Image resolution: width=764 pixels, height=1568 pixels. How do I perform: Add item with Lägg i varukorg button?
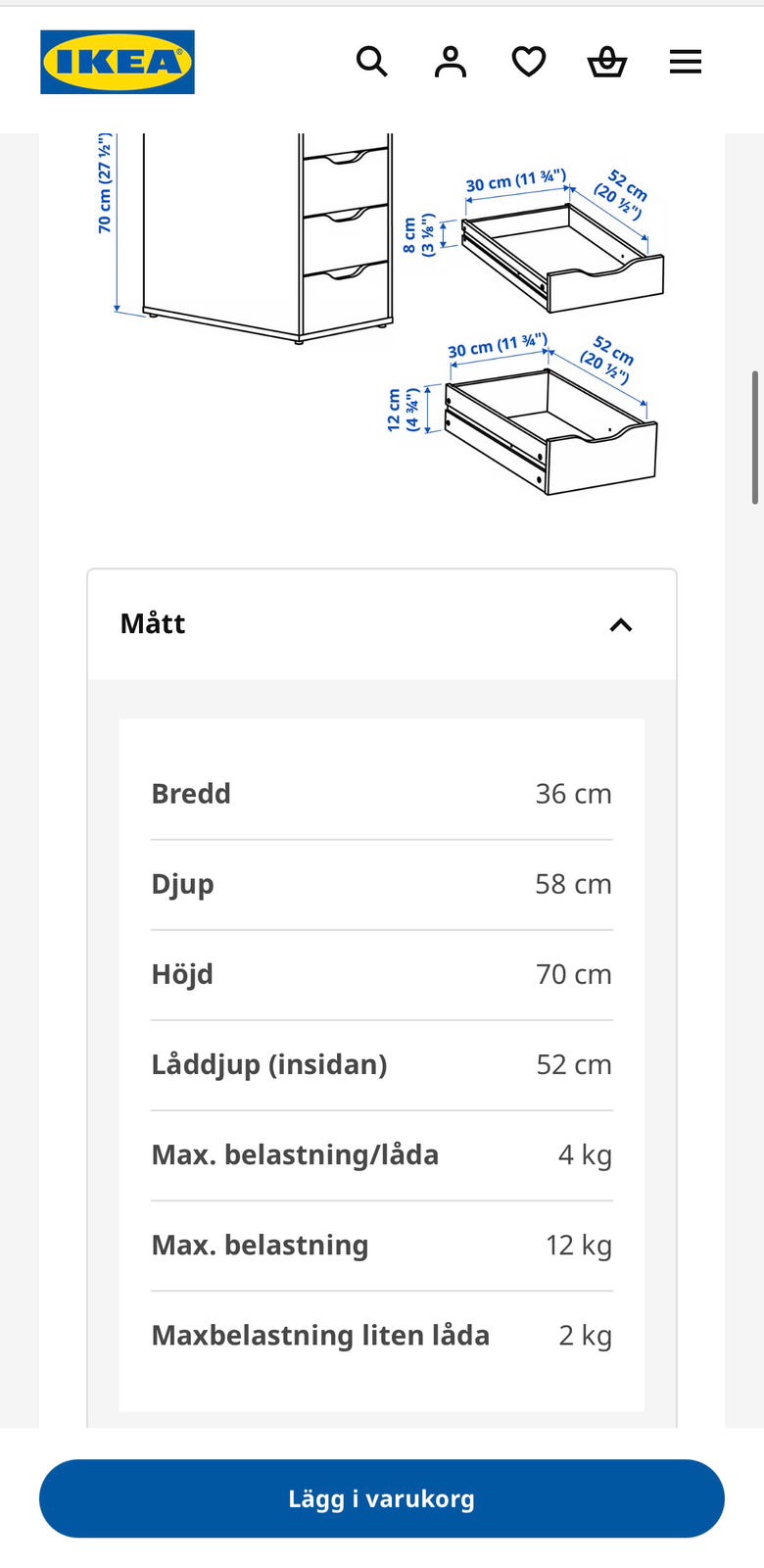pos(382,1498)
